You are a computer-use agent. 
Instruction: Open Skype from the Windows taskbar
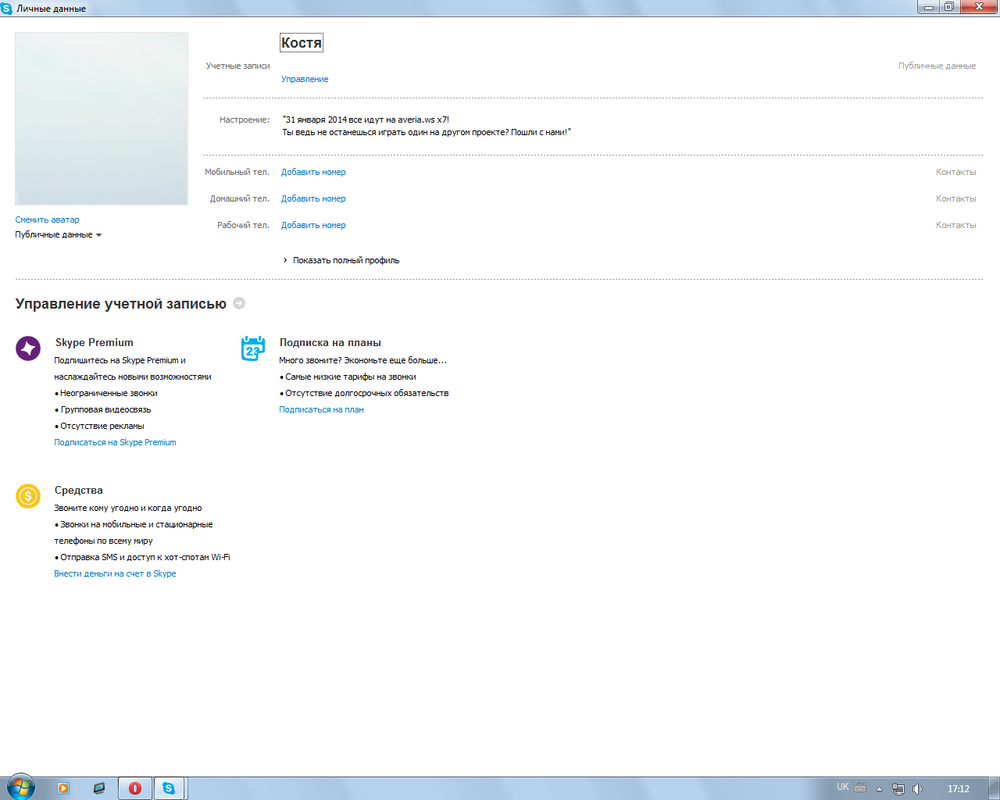click(168, 788)
